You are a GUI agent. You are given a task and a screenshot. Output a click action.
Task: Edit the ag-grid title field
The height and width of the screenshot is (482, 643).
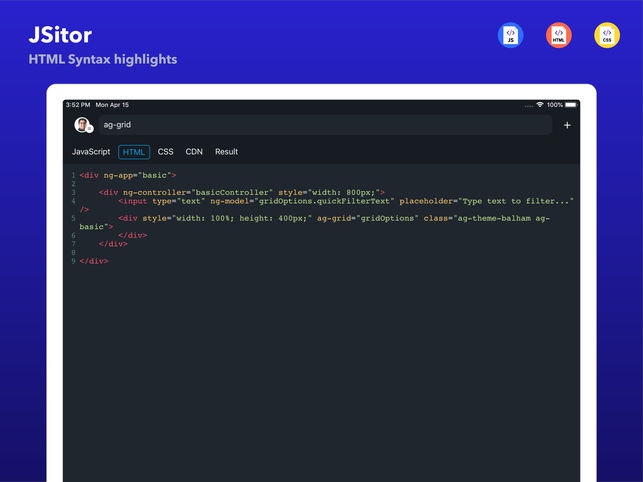[325, 125]
